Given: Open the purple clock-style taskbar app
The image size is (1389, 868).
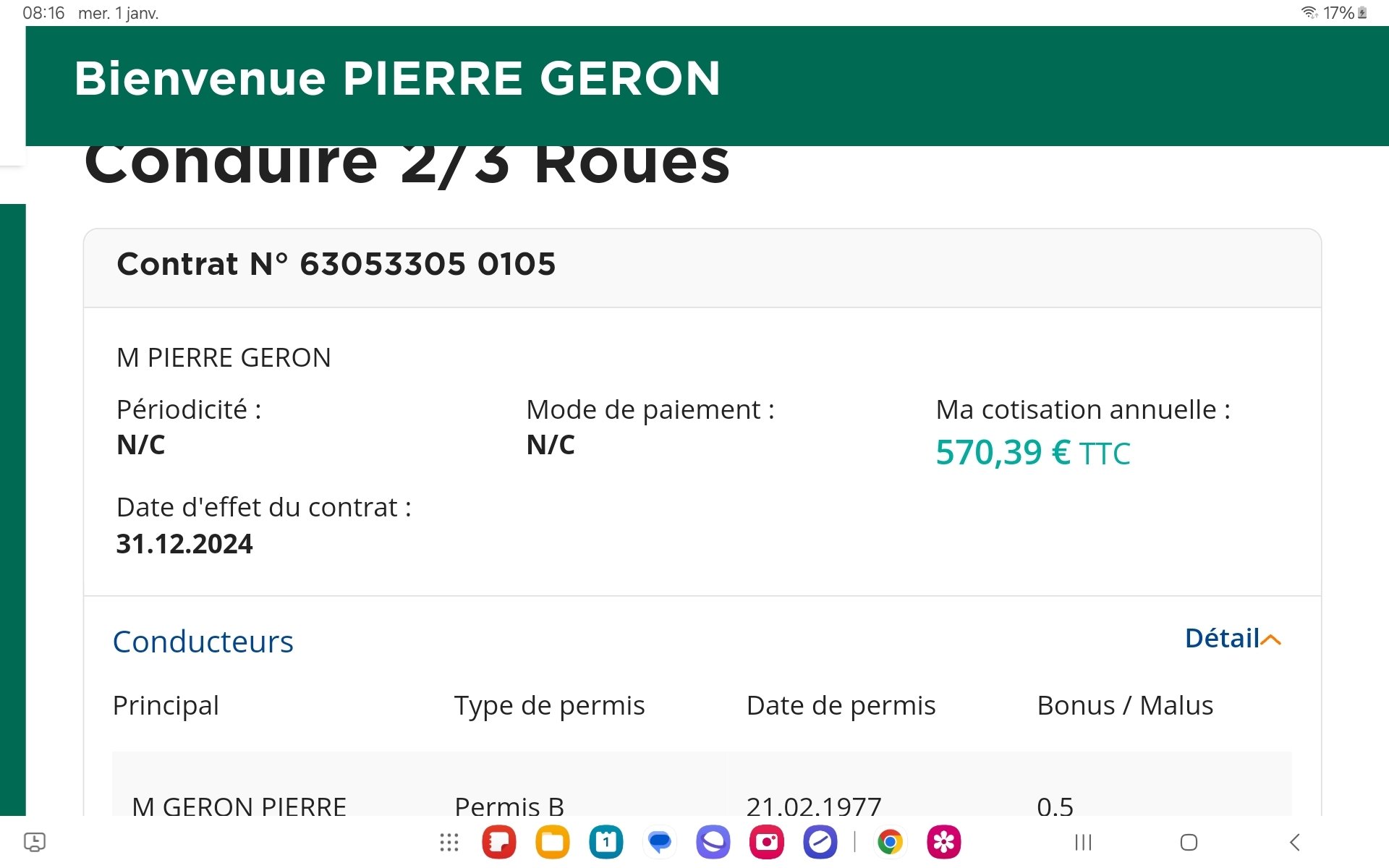Looking at the screenshot, I should 820,842.
